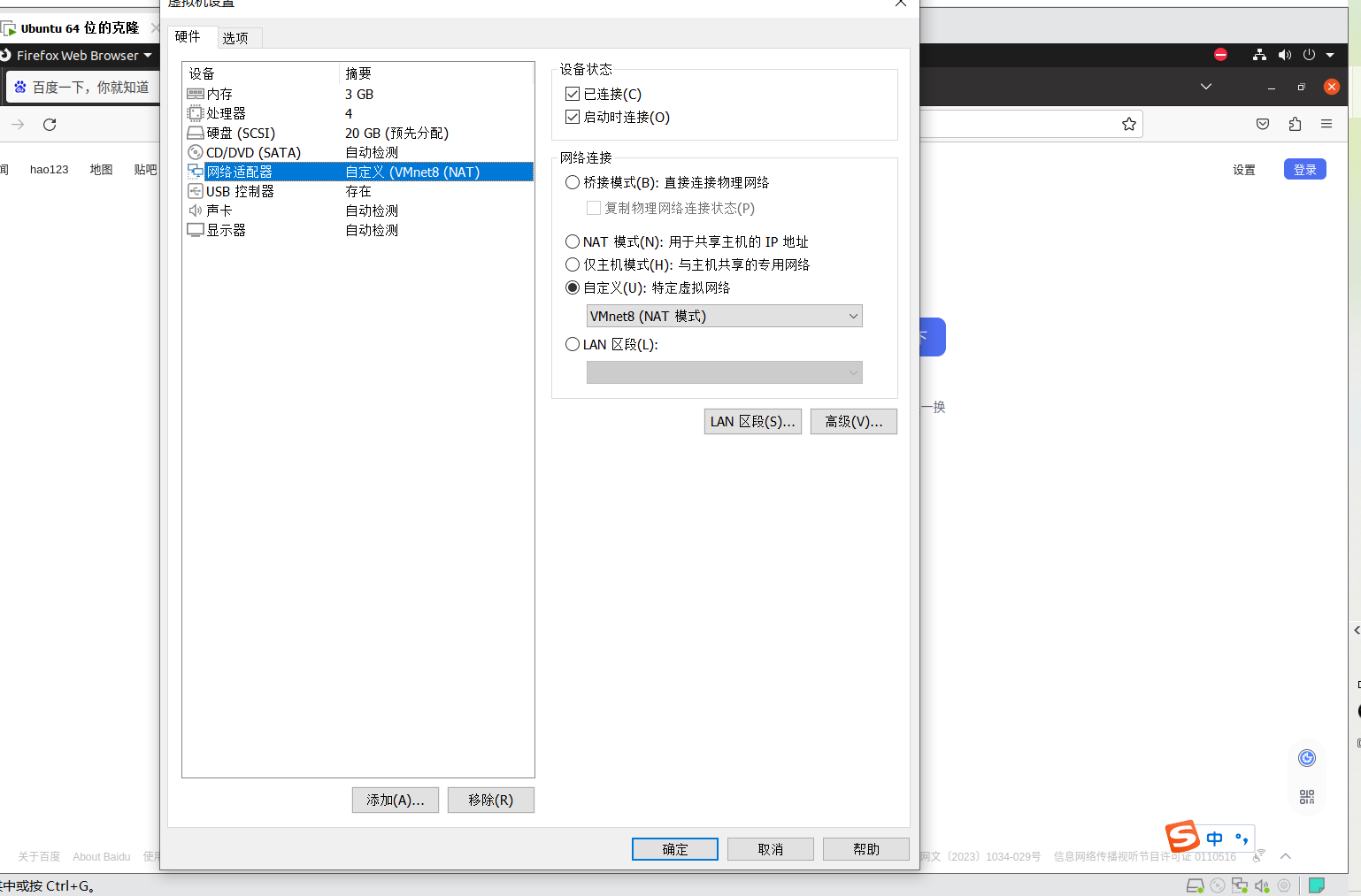The width and height of the screenshot is (1361, 896).
Task: Click the 内存 memory chip icon
Action: point(196,94)
